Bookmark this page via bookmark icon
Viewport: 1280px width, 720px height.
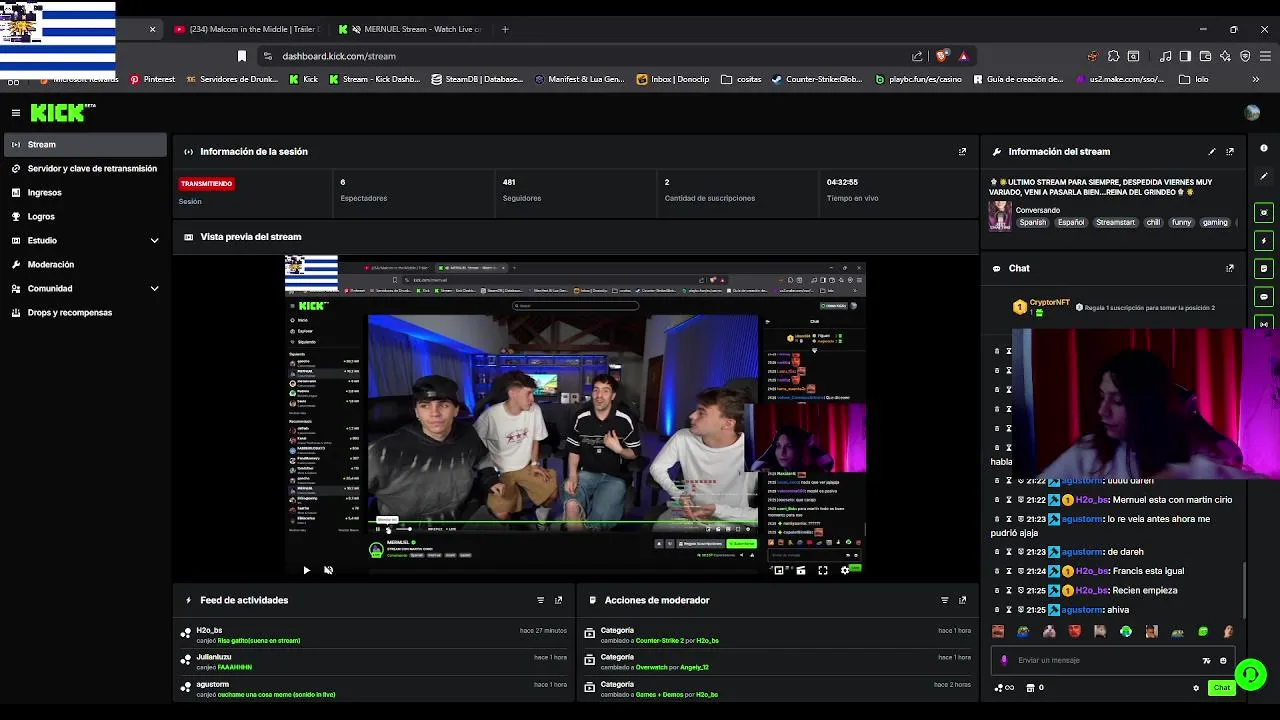[241, 56]
